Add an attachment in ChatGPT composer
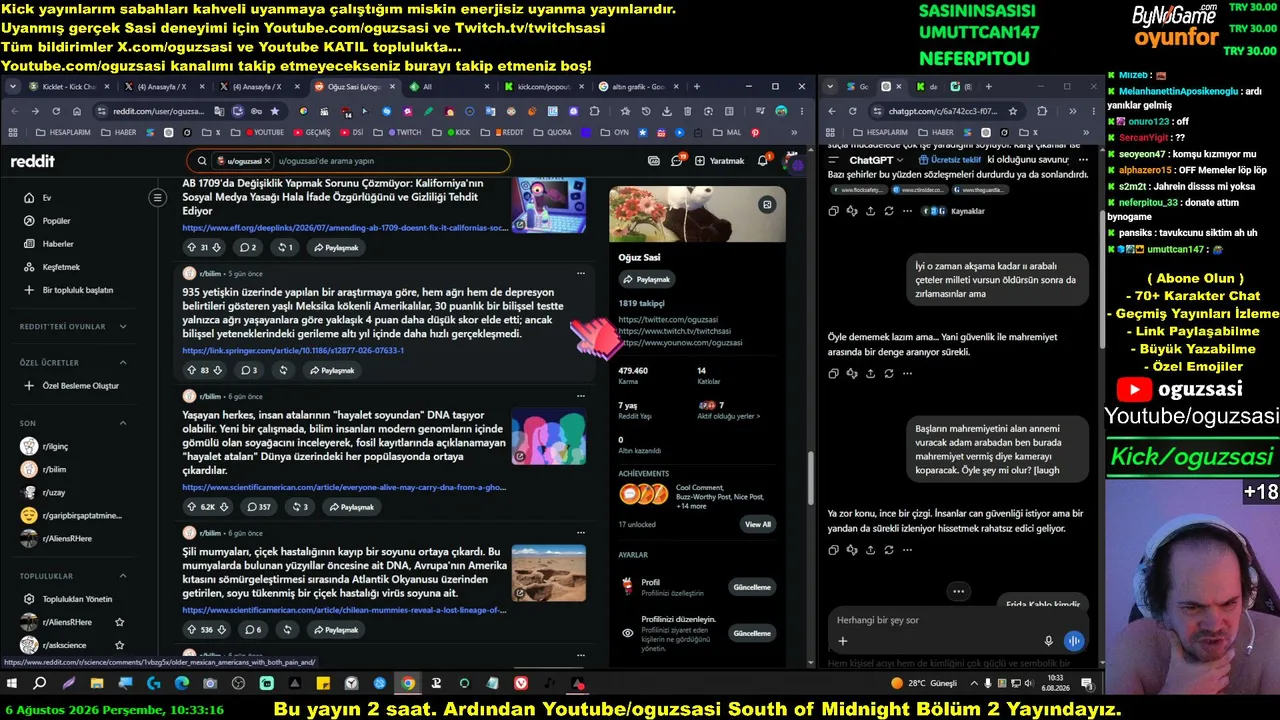Viewport: 1280px width, 720px height. [843, 641]
